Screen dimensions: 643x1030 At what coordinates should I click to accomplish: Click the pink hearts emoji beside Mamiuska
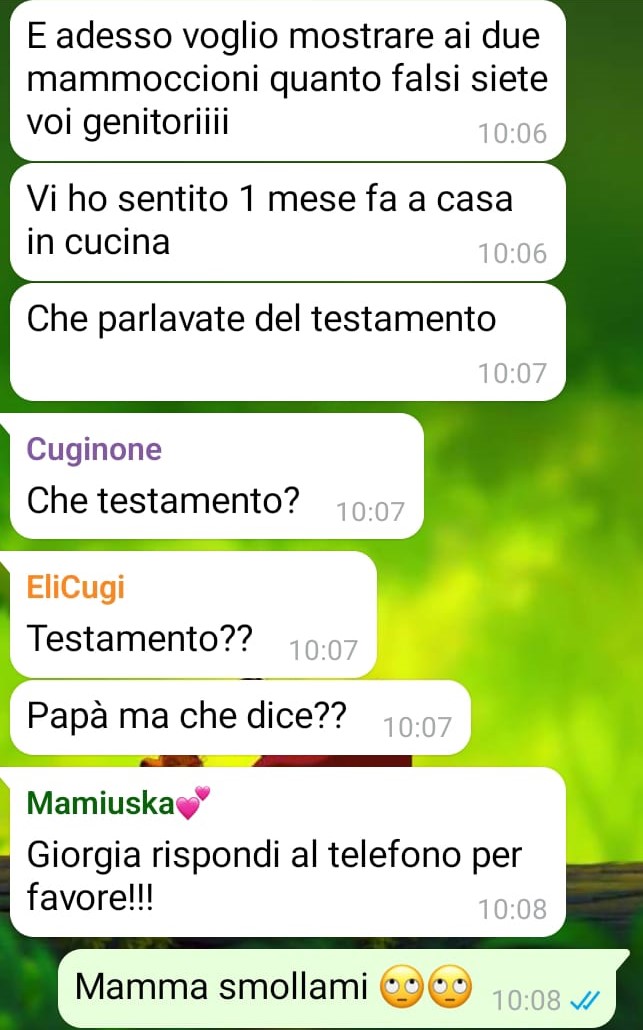pos(193,802)
